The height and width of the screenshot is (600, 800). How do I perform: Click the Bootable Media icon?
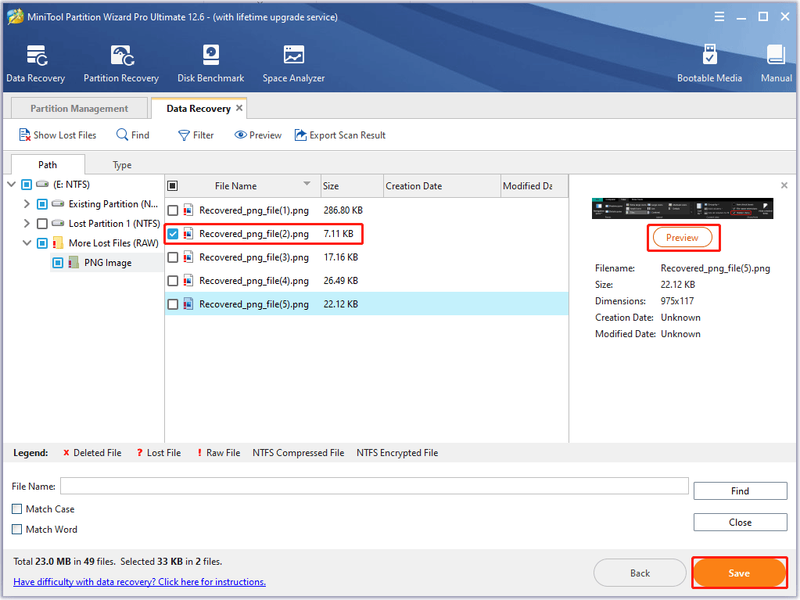tap(709, 55)
